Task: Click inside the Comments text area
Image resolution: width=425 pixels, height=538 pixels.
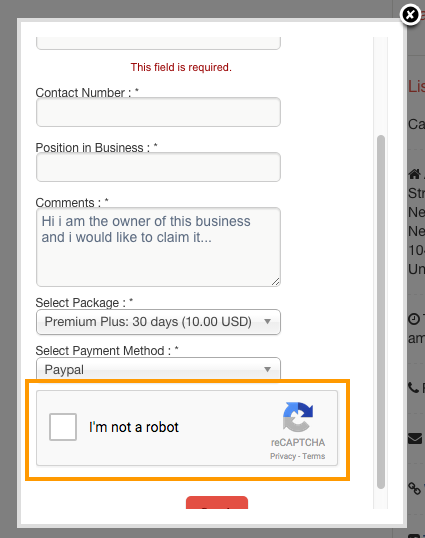Action: 158,247
